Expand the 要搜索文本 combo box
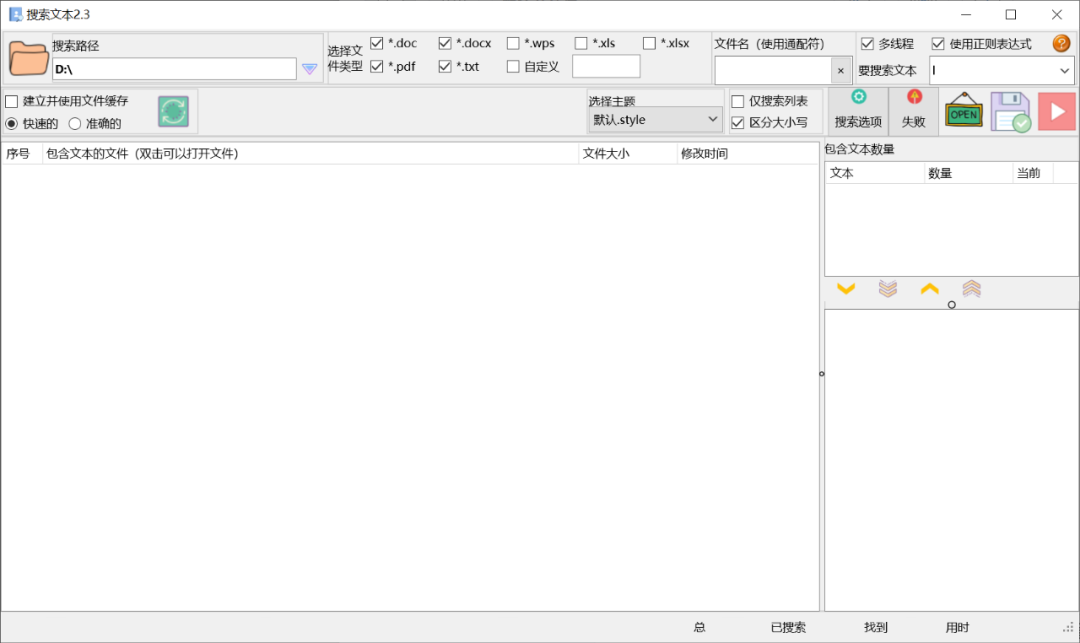The width and height of the screenshot is (1080, 643). [x=1064, y=70]
